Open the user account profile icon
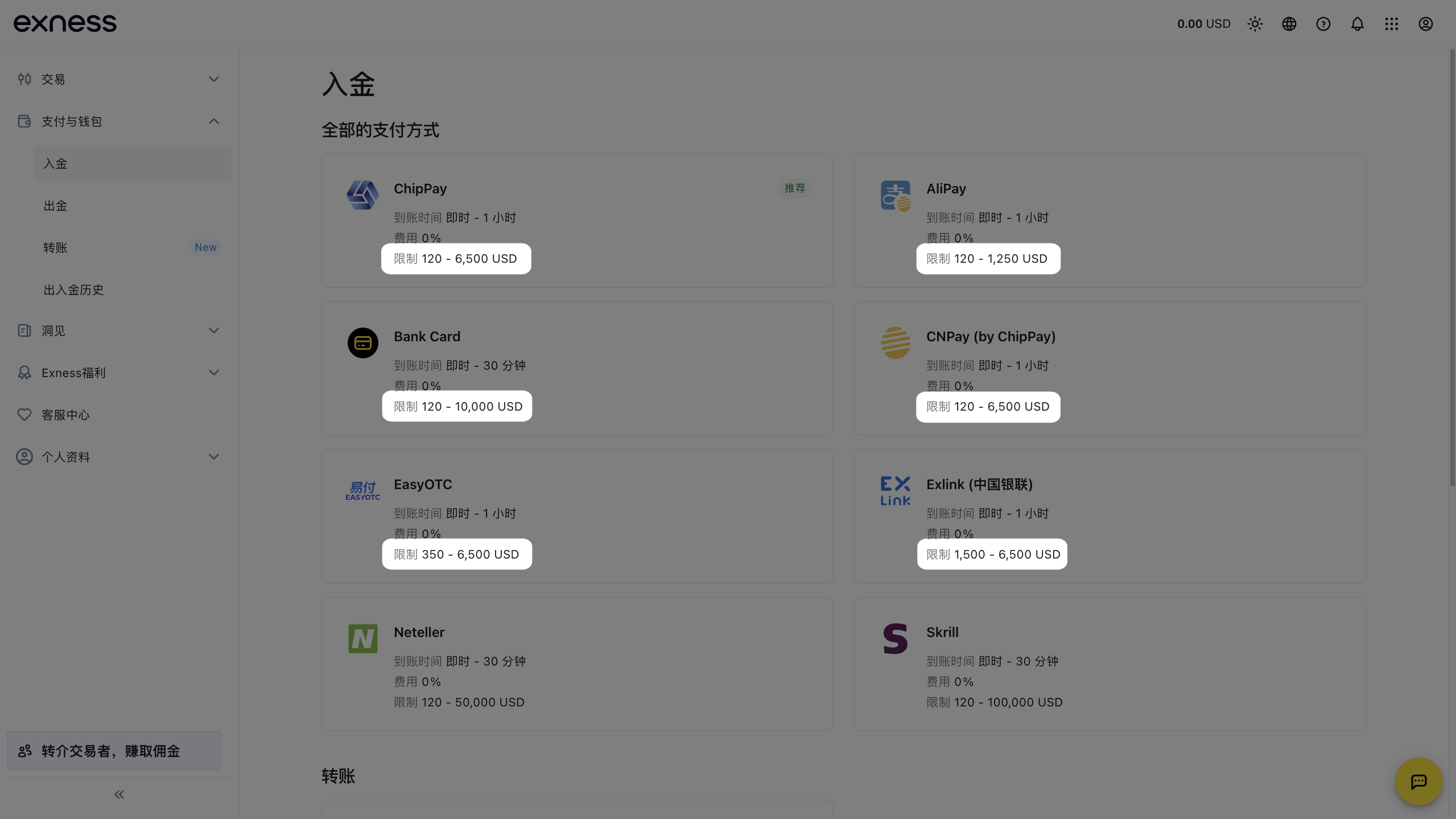The width and height of the screenshot is (1456, 819). (1426, 24)
